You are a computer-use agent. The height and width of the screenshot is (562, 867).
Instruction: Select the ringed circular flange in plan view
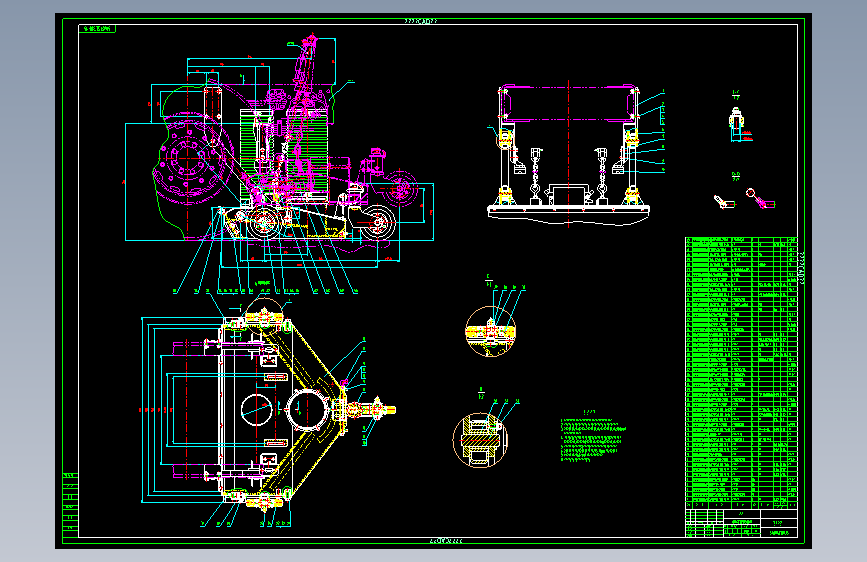click(x=309, y=410)
